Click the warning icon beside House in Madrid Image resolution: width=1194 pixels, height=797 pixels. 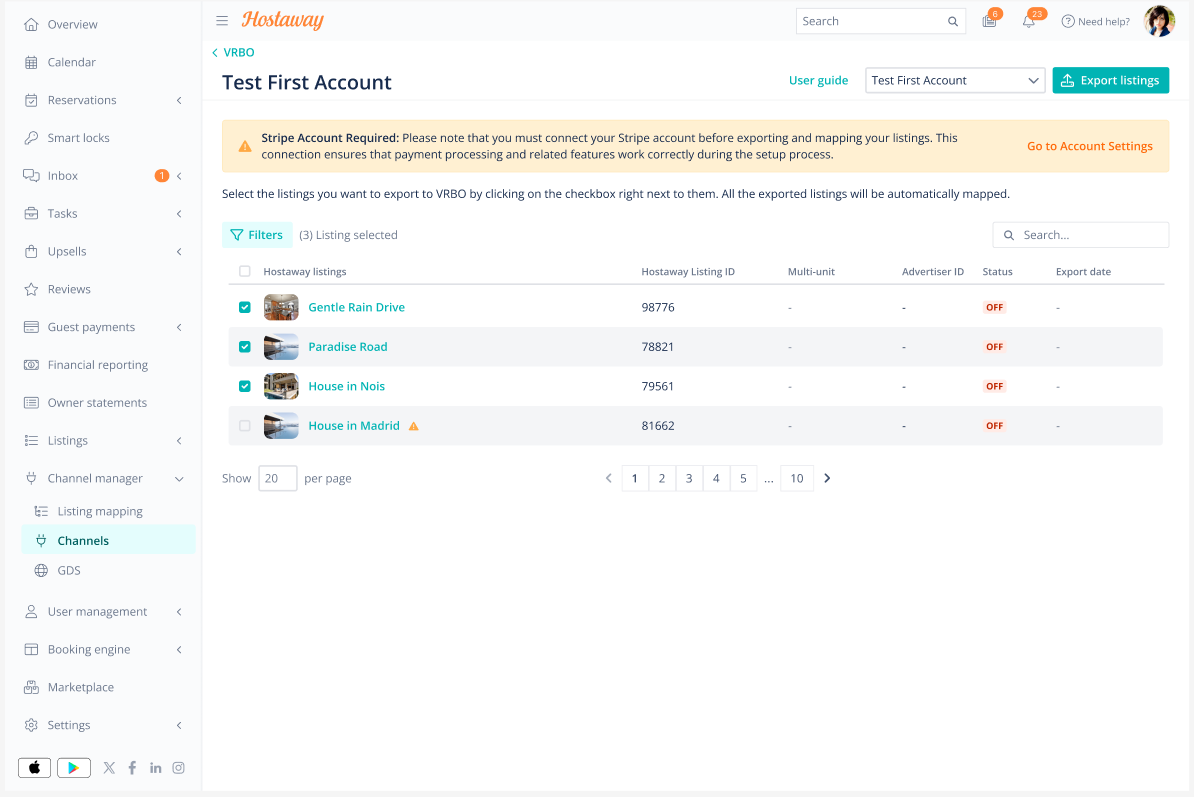click(413, 426)
